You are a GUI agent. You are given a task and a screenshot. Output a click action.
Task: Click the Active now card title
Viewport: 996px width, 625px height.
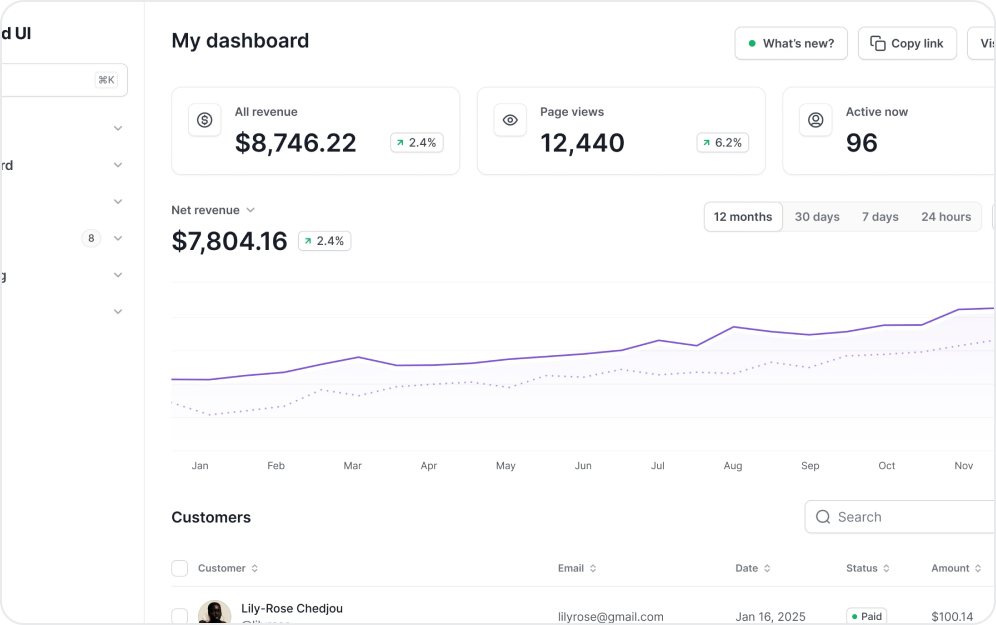point(877,112)
